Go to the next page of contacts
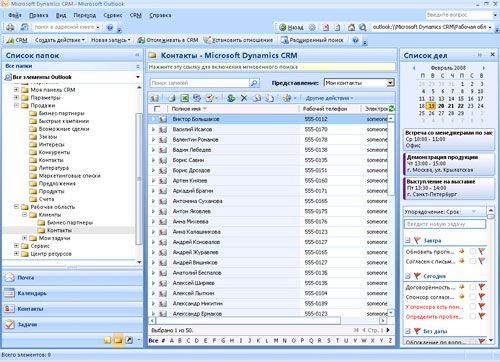The height and width of the screenshot is (362, 500). [388, 330]
